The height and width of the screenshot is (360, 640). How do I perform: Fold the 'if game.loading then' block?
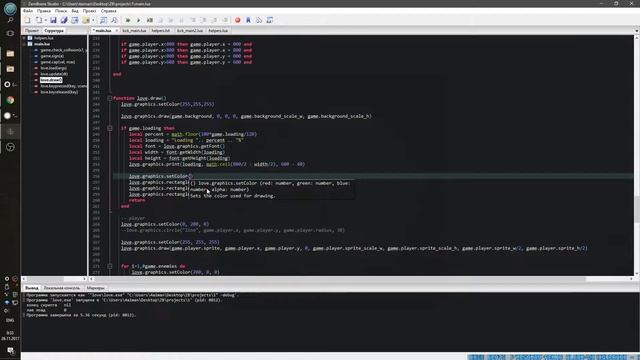tap(110, 128)
